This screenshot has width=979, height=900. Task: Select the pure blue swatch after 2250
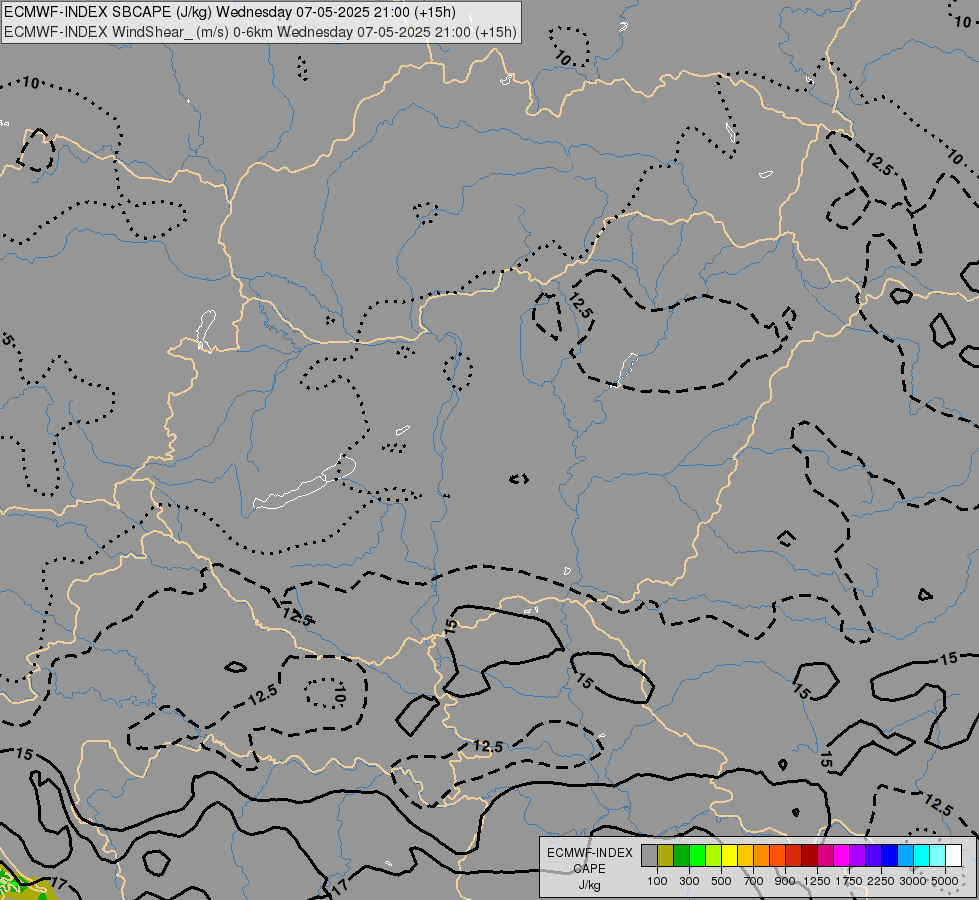890,855
